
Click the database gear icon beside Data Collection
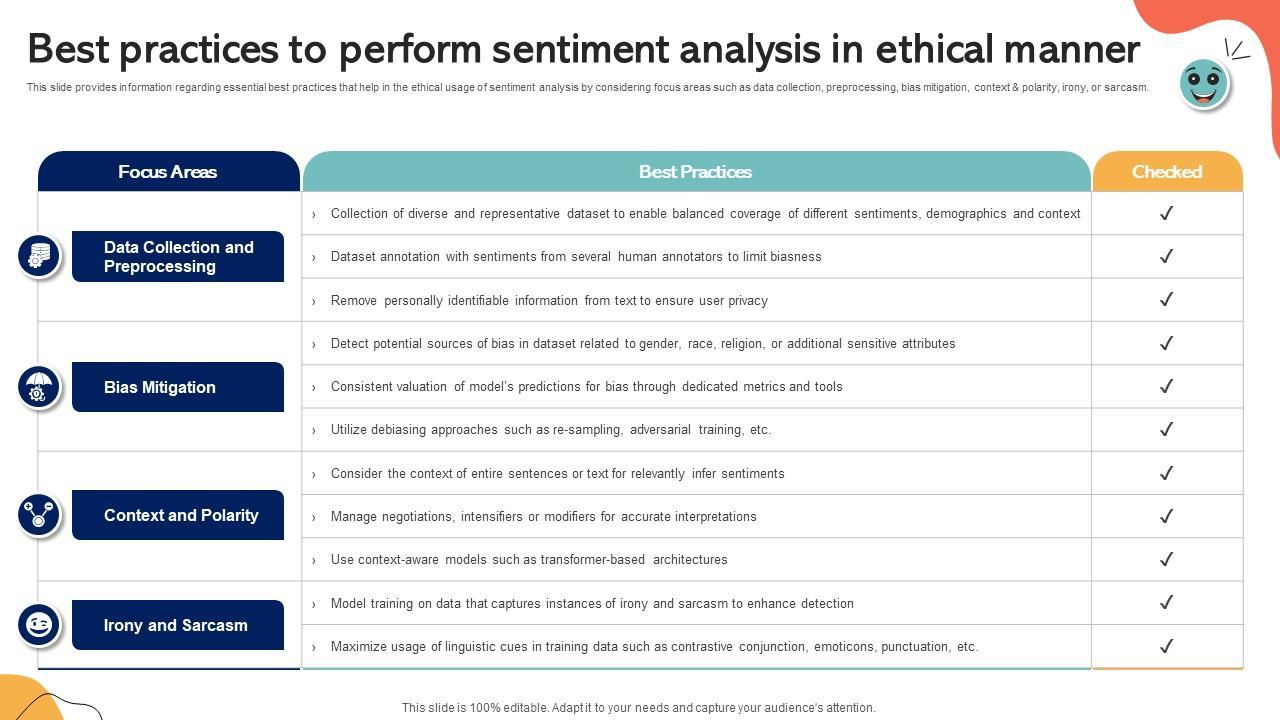(x=39, y=256)
